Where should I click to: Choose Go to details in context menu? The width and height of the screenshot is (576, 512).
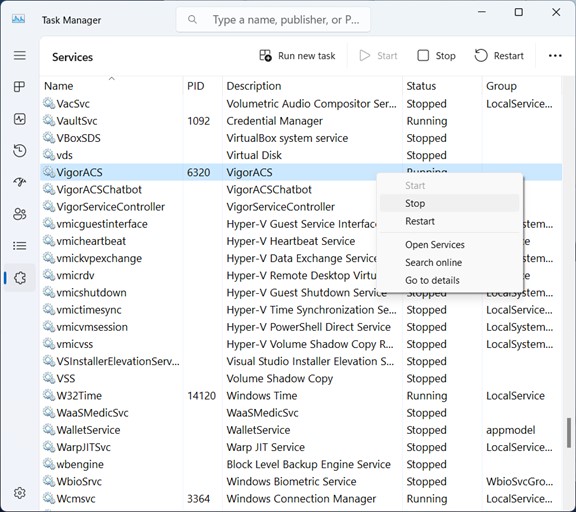[449, 280]
